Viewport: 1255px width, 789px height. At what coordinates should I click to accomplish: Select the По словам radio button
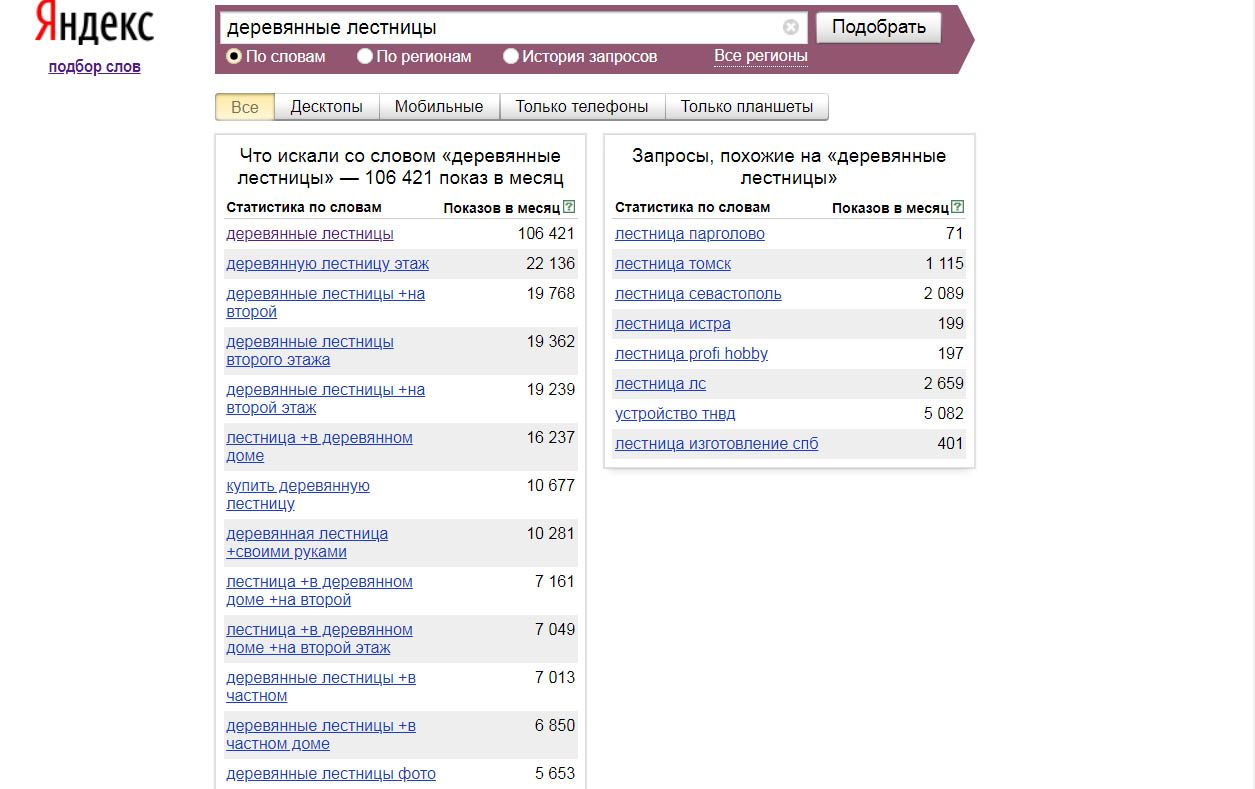coord(234,57)
